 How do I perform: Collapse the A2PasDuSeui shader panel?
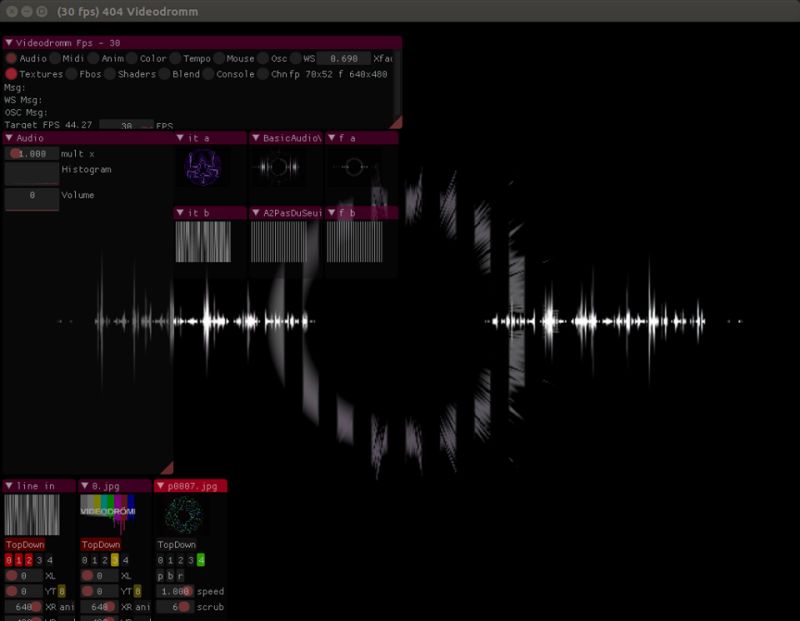point(256,212)
